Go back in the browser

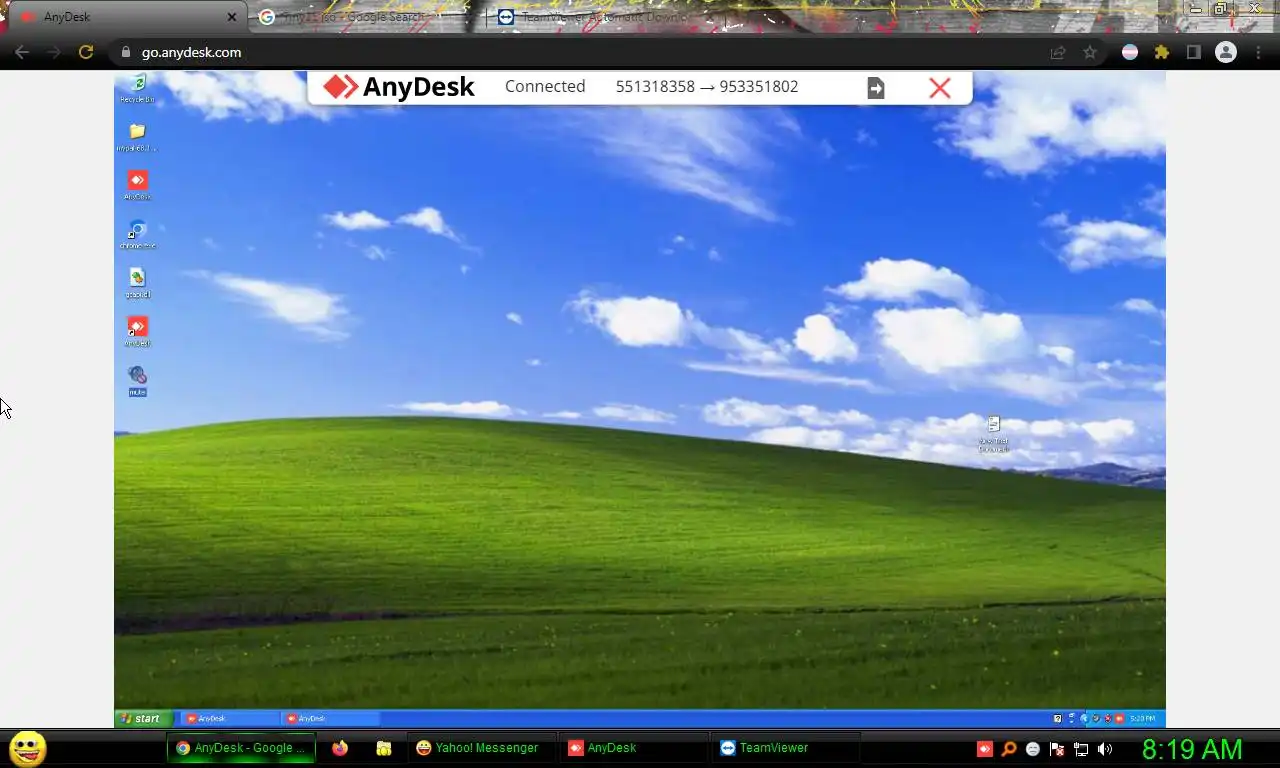(x=22, y=52)
